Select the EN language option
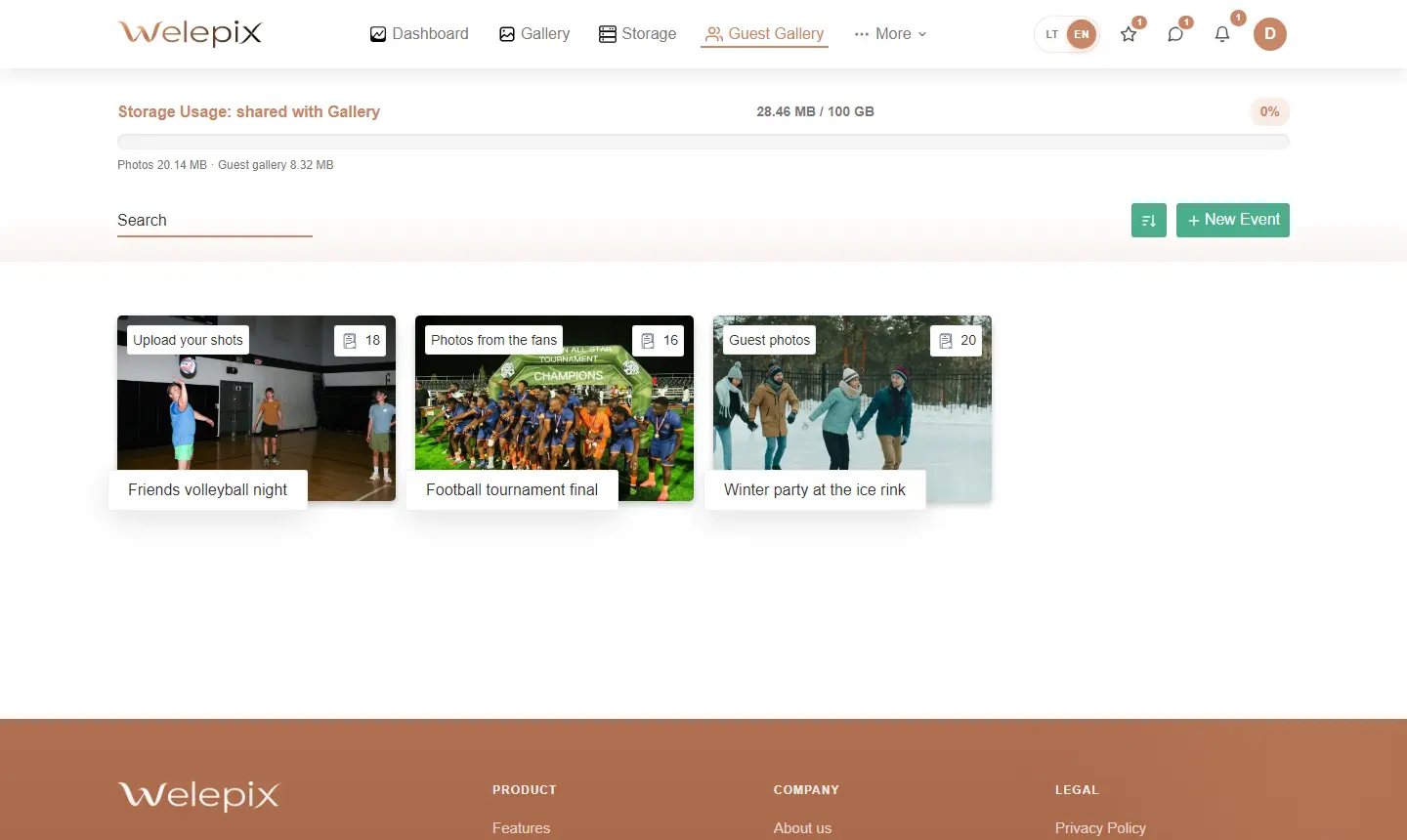The height and width of the screenshot is (840, 1407). click(1082, 34)
